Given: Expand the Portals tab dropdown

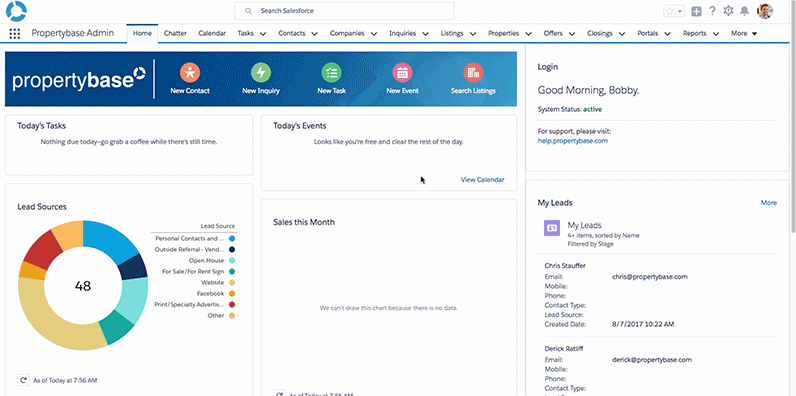Looking at the screenshot, I should click(667, 34).
